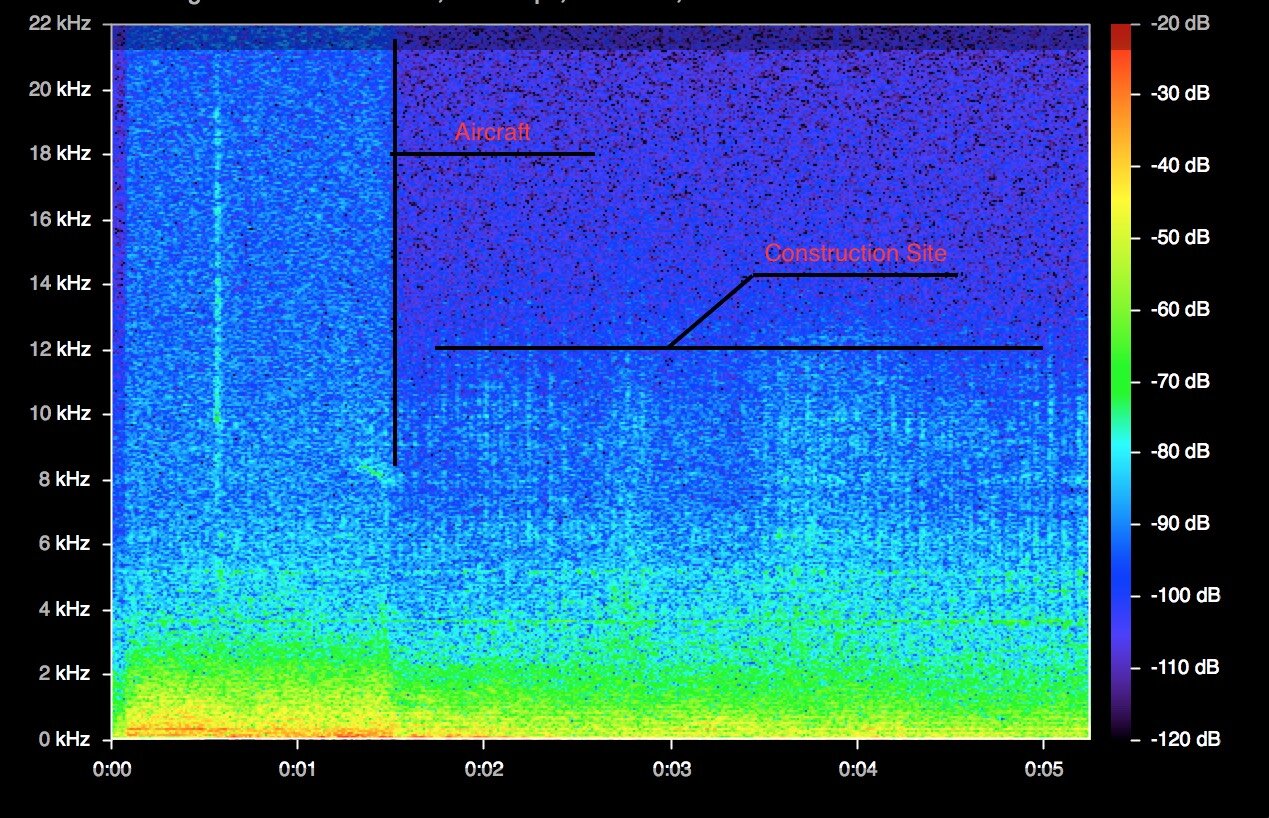Select the 14 kHz frequency axis label
The image size is (1269, 818).
coord(60,284)
